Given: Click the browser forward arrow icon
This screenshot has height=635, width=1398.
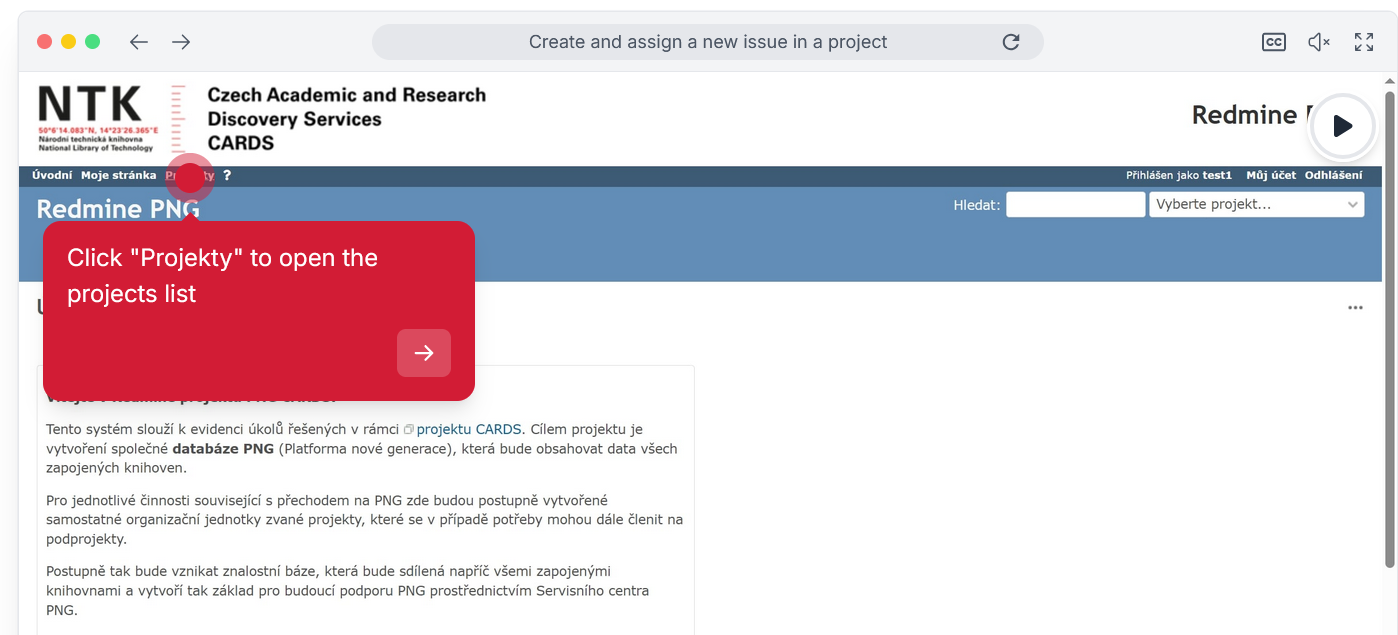Looking at the screenshot, I should click(x=181, y=42).
